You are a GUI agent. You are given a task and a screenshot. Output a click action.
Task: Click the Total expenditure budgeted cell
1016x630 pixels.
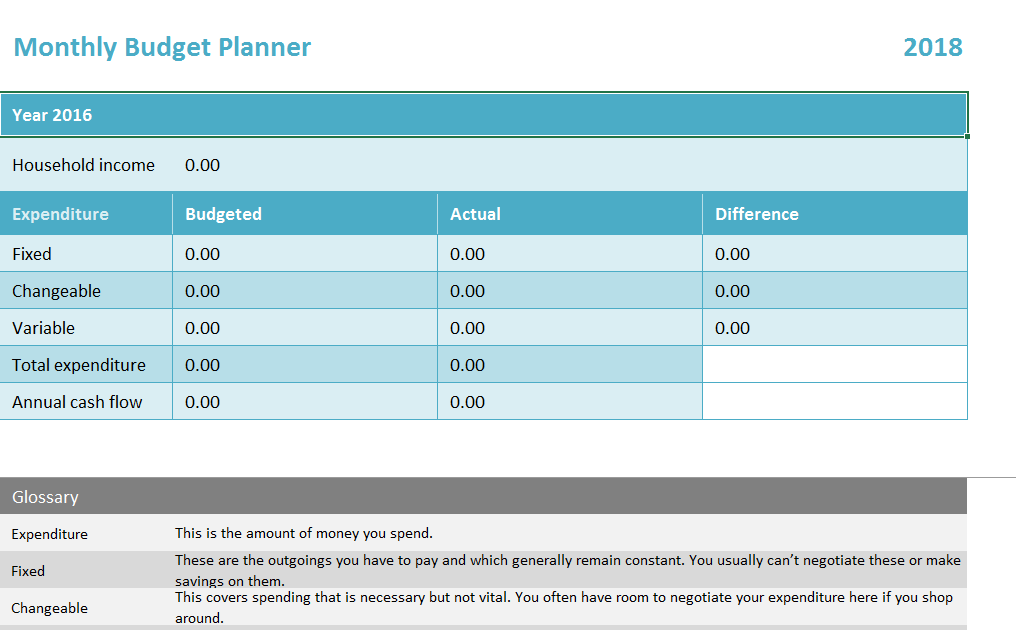[x=305, y=364]
